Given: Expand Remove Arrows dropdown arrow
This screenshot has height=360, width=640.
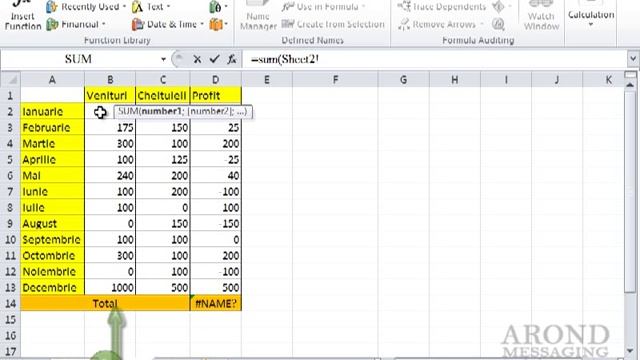Looking at the screenshot, I should (x=482, y=24).
